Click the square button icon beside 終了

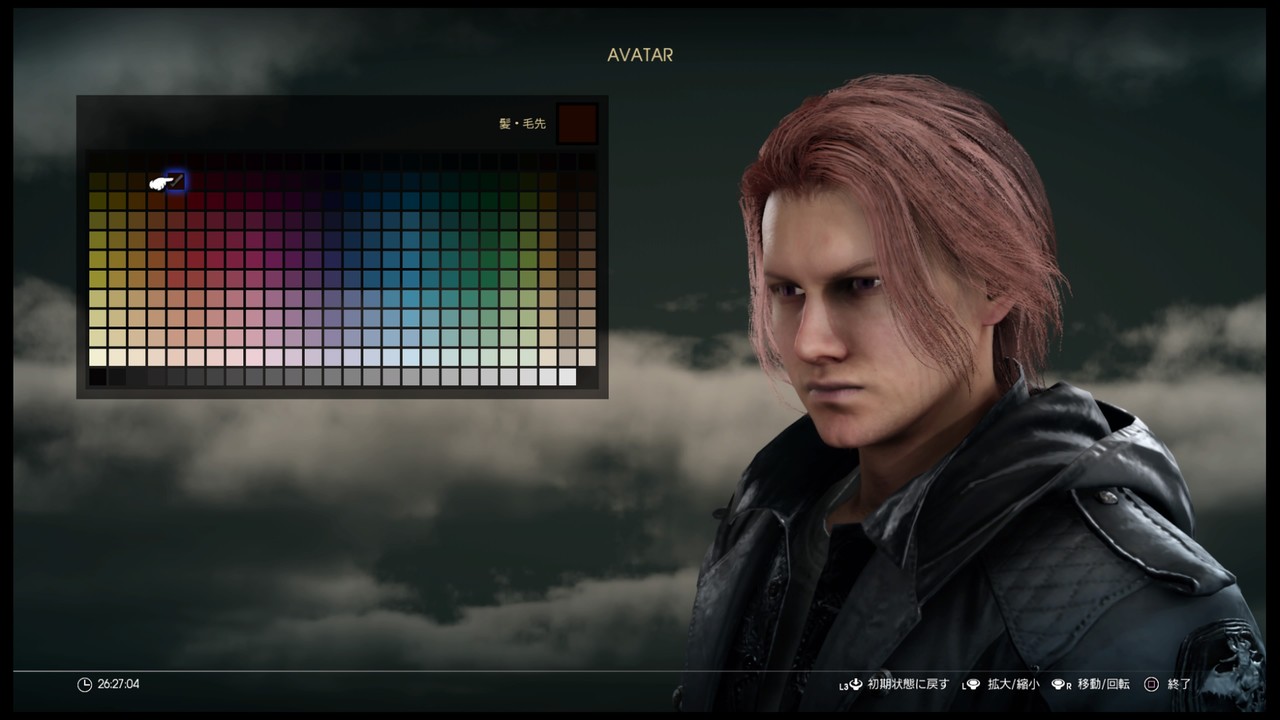click(x=1151, y=685)
